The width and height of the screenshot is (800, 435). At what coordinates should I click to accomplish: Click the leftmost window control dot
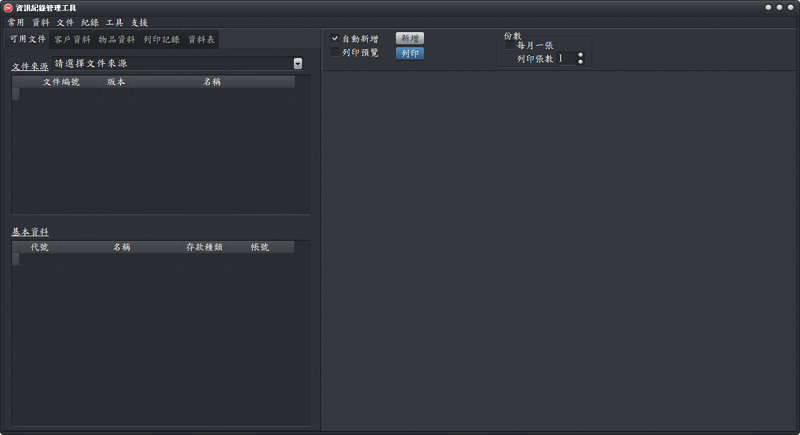[x=768, y=8]
